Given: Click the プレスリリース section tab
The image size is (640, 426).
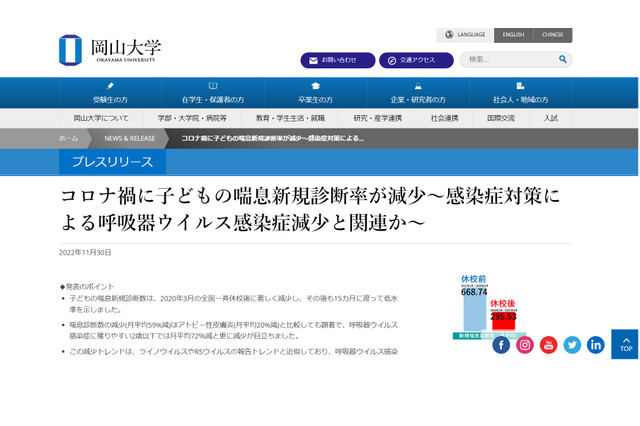Looking at the screenshot, I should coord(112,162).
